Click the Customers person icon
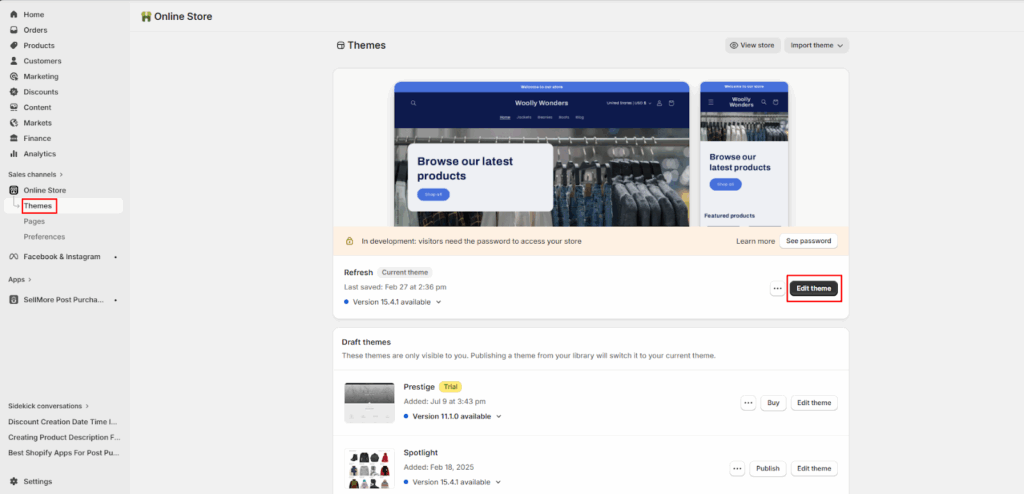Viewport: 1024px width, 494px height. (x=14, y=61)
